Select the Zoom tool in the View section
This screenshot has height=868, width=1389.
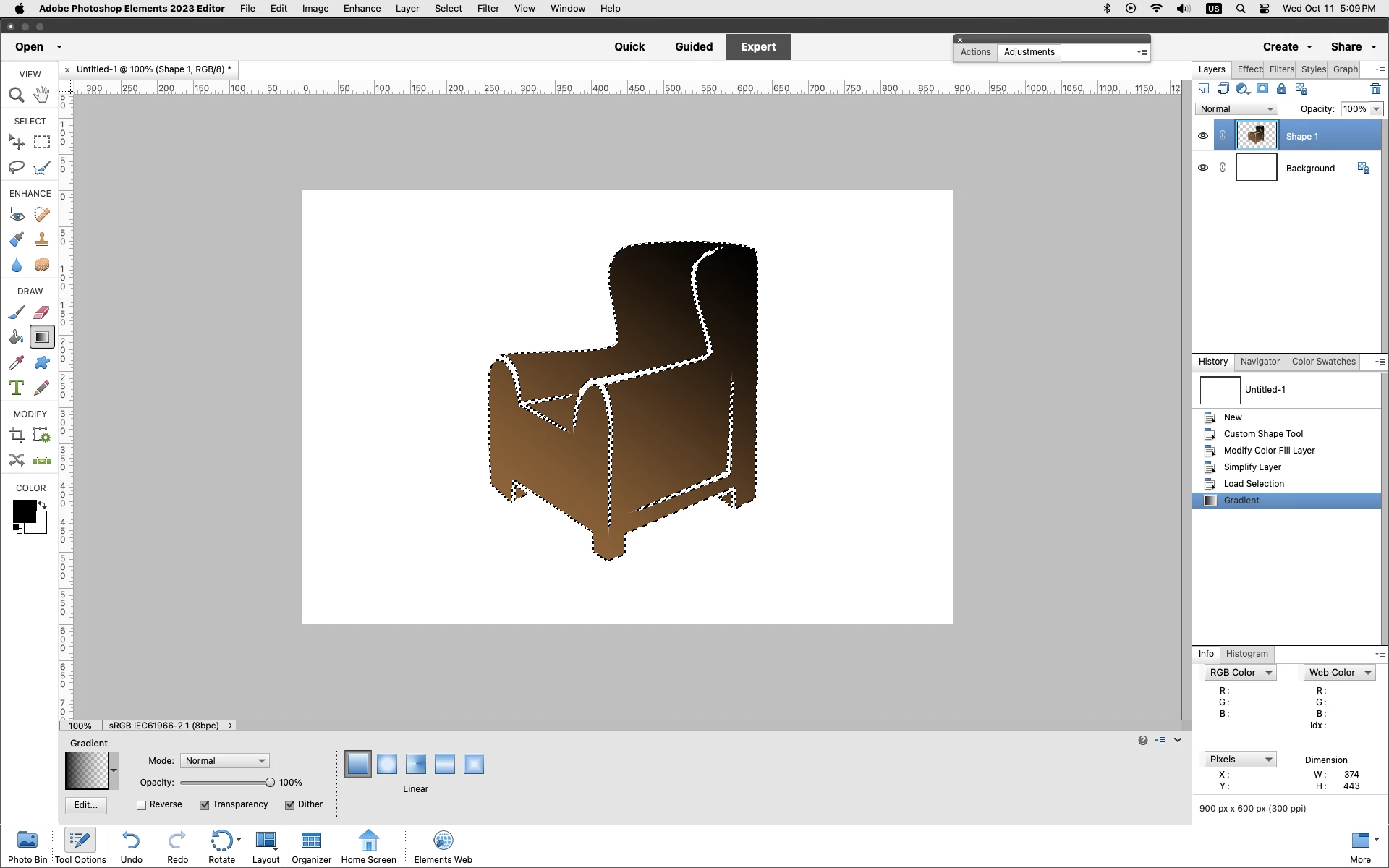click(x=17, y=95)
